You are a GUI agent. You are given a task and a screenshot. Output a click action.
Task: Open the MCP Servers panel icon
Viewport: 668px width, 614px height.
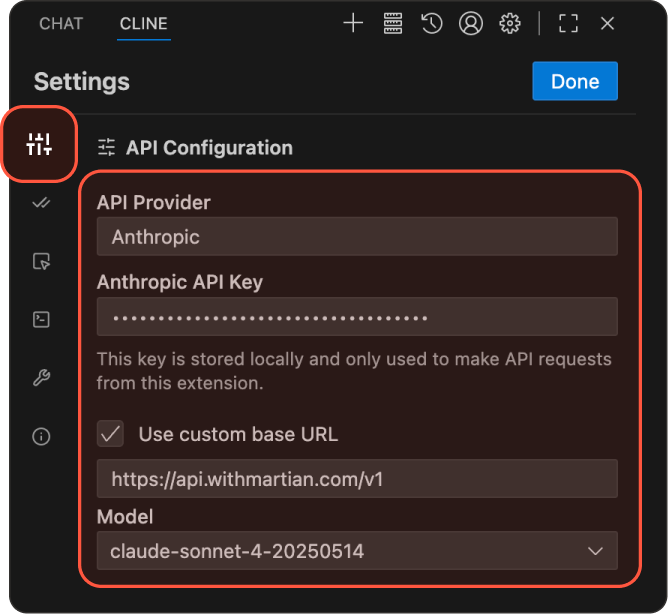pos(393,23)
